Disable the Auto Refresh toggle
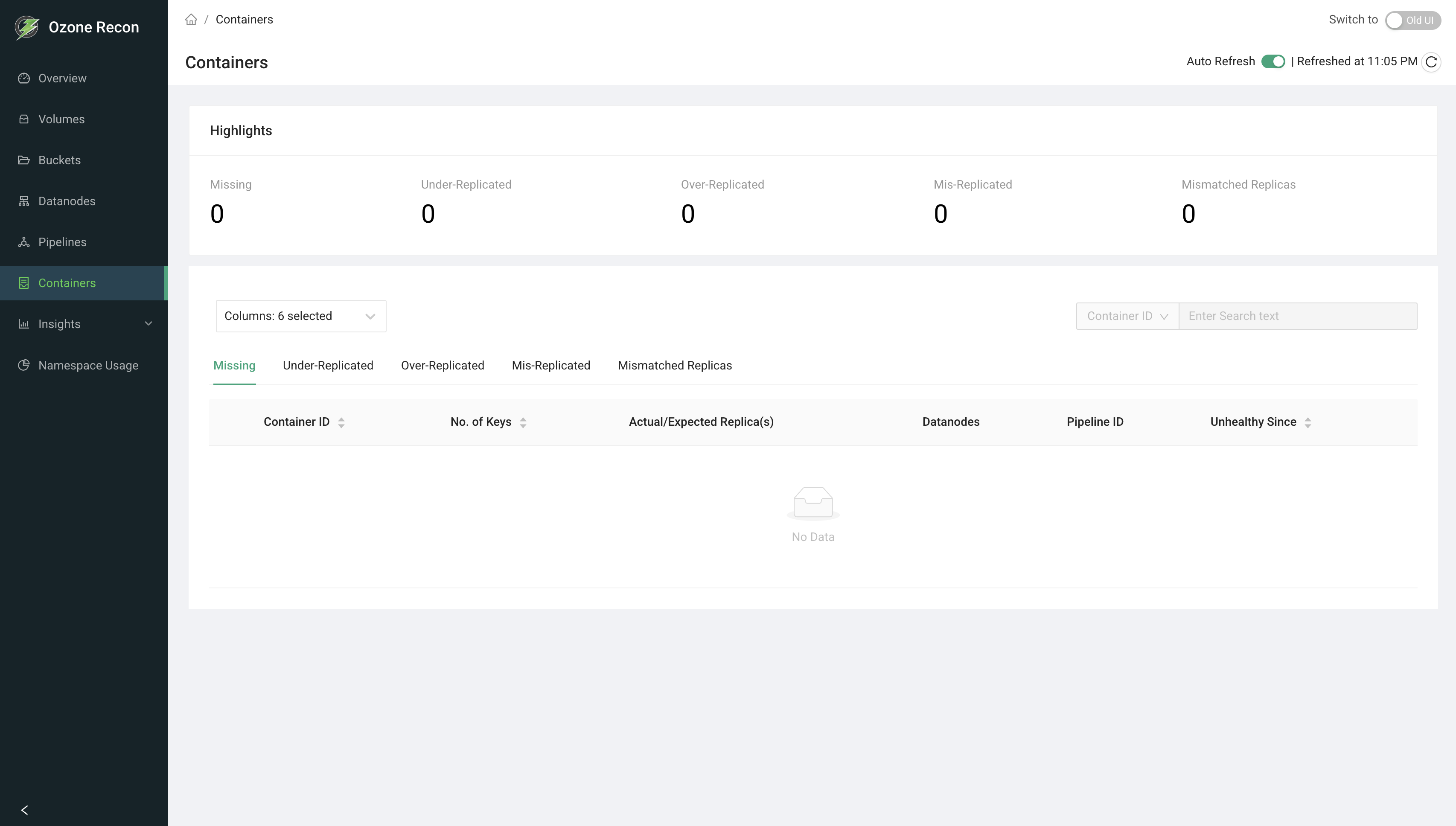This screenshot has width=1456, height=826. (x=1273, y=61)
